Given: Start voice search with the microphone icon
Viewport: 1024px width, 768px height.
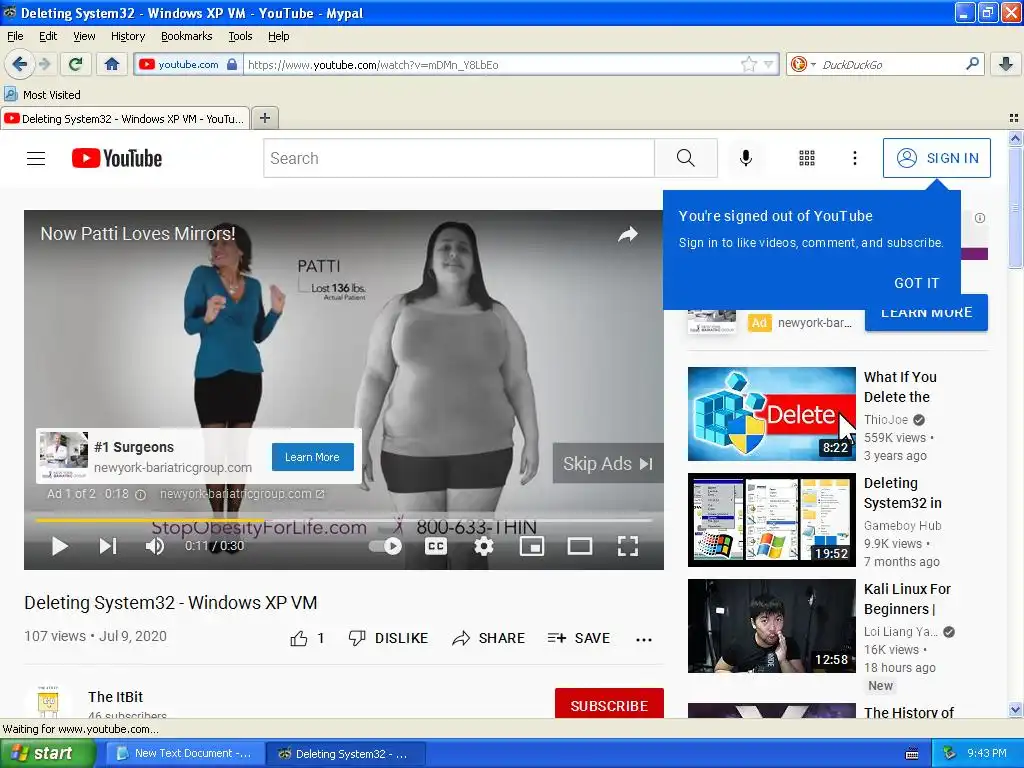Looking at the screenshot, I should click(x=746, y=158).
